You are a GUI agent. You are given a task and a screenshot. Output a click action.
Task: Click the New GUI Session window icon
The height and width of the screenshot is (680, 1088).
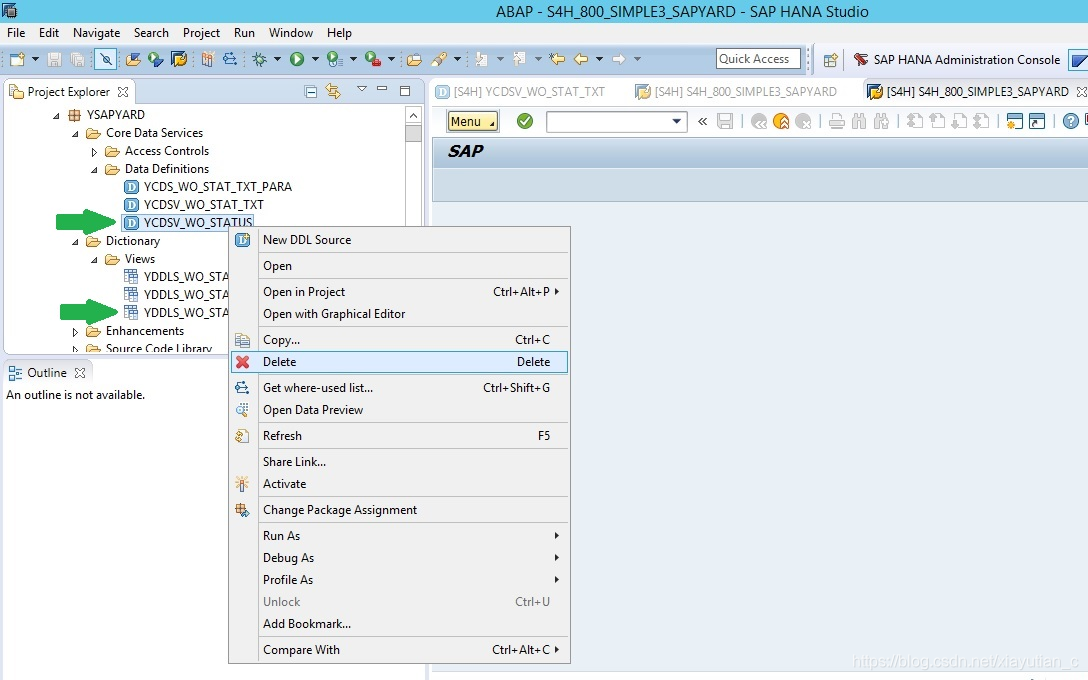tap(1014, 121)
